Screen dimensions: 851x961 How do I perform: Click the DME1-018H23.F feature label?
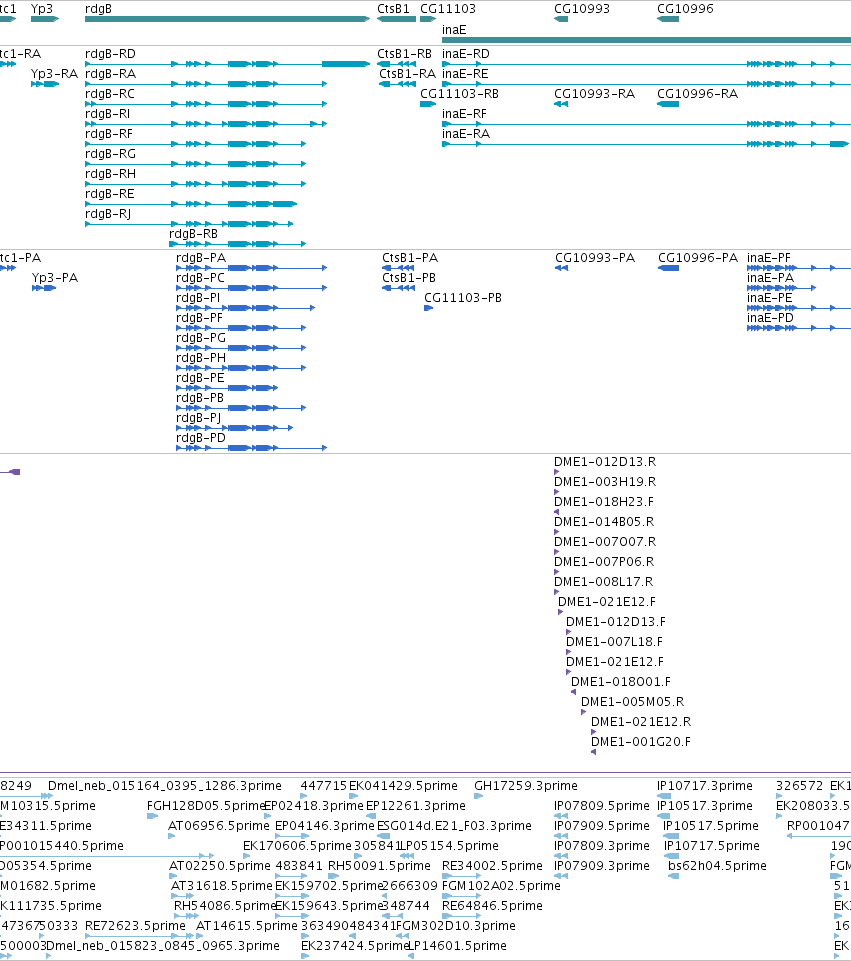(x=603, y=502)
